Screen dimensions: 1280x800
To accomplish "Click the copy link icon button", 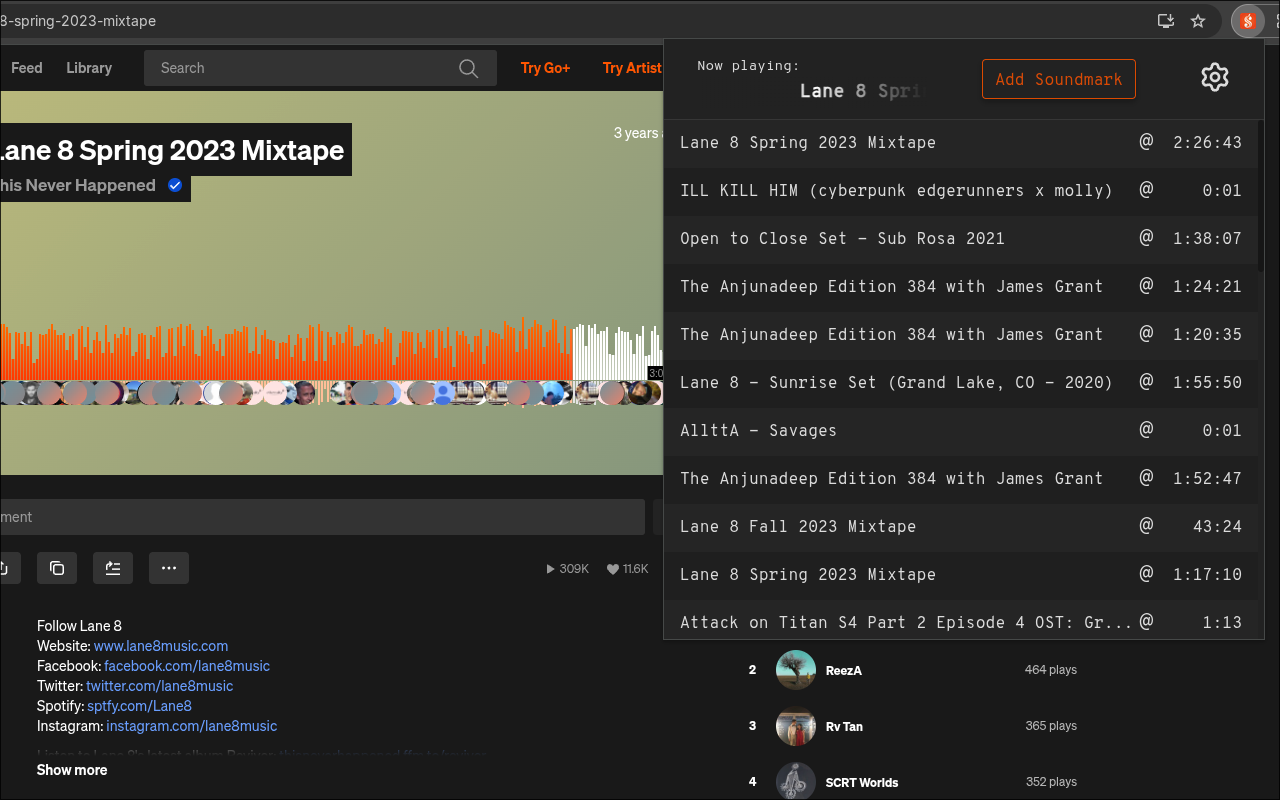I will click(x=57, y=568).
